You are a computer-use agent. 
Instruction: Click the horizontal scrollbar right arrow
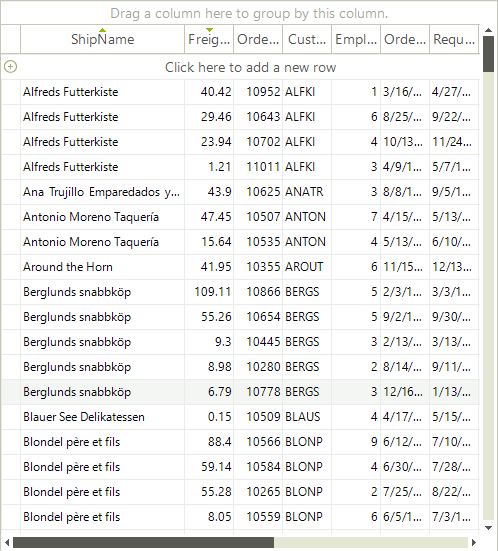(x=474, y=543)
